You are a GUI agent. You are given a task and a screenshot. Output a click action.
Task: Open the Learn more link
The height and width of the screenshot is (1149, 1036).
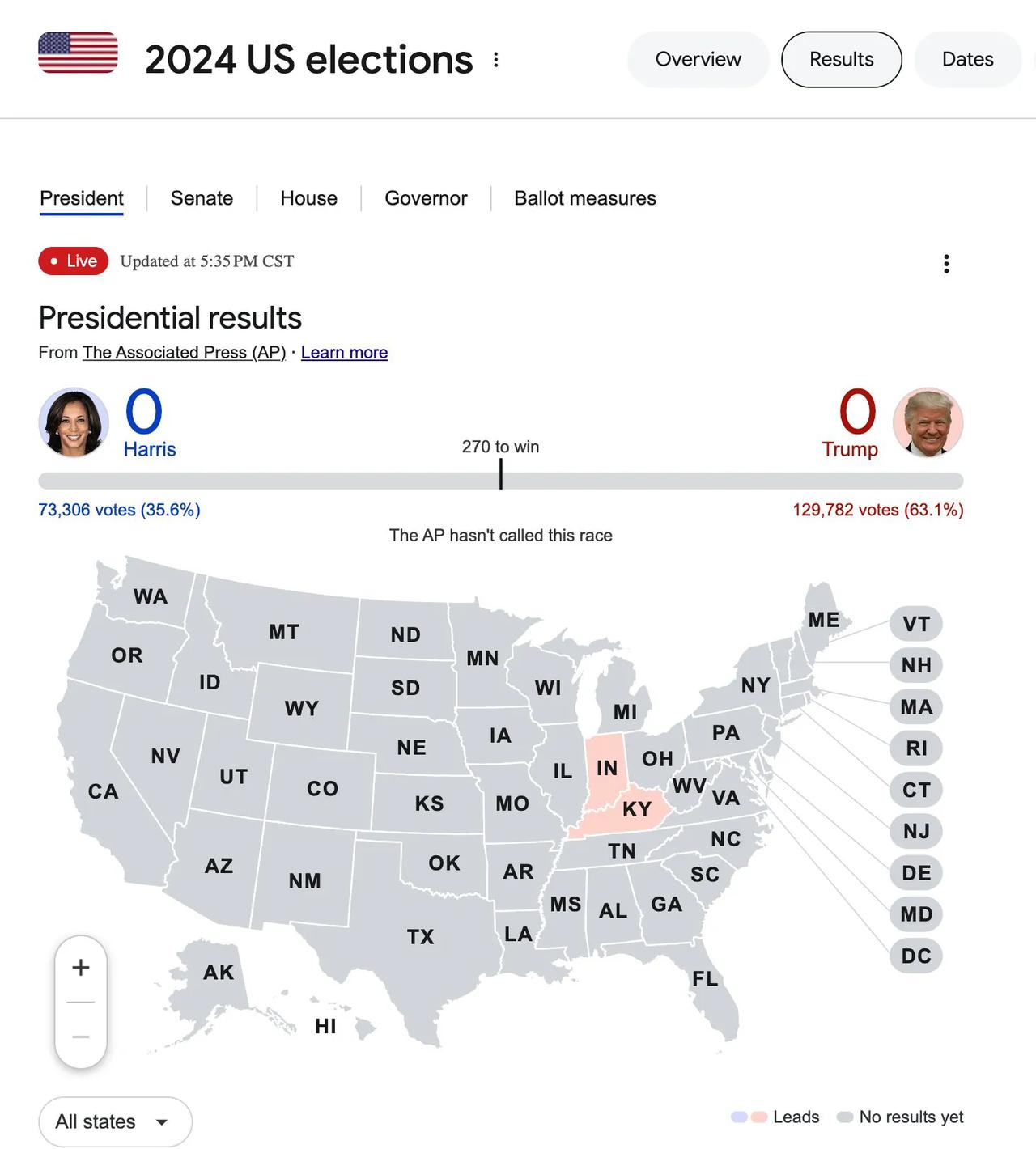[344, 353]
